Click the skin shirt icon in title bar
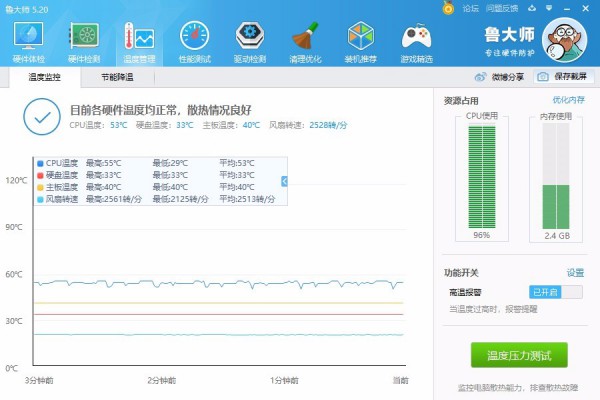 pos(532,8)
